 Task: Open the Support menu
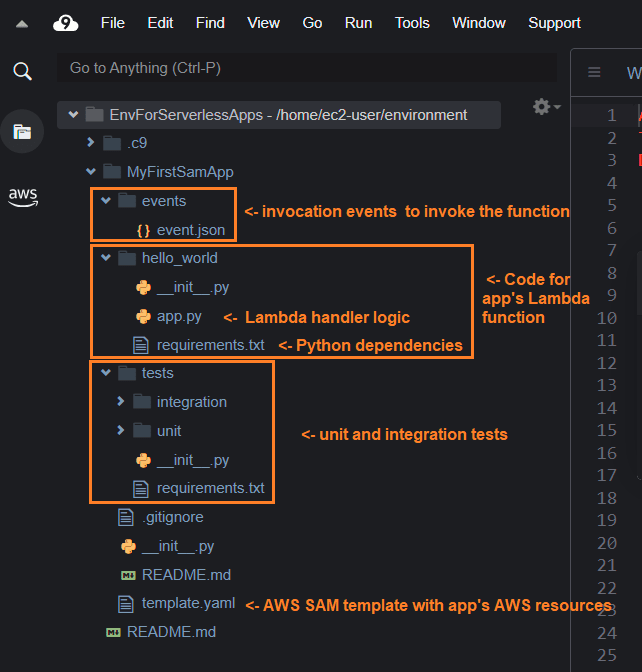click(554, 23)
